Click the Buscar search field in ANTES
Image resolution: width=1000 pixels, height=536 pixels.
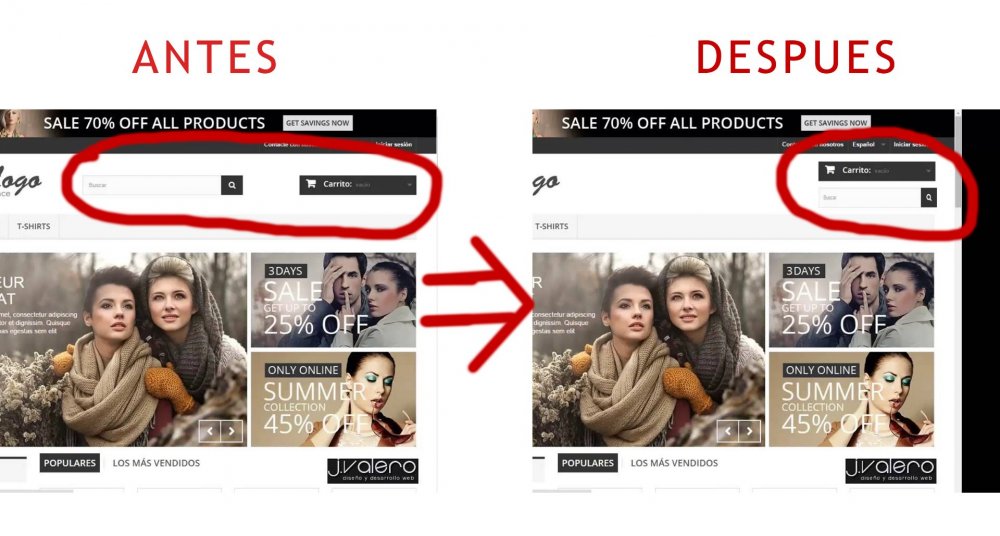tap(152, 185)
